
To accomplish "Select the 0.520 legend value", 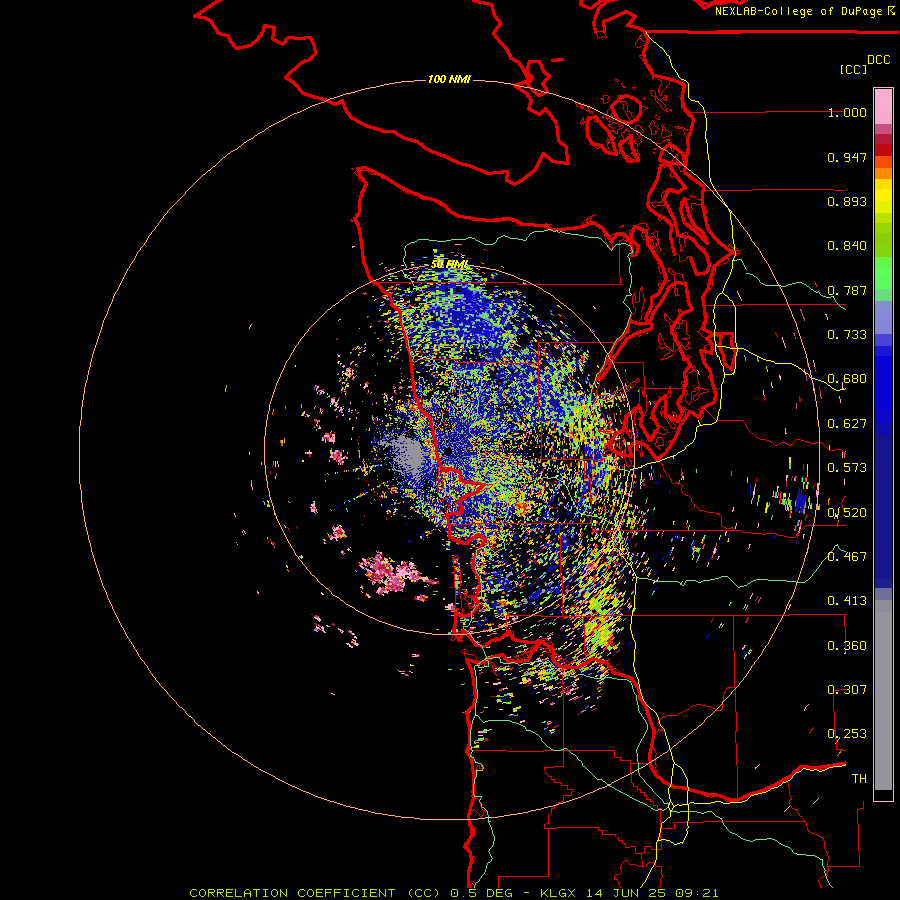I will [847, 513].
